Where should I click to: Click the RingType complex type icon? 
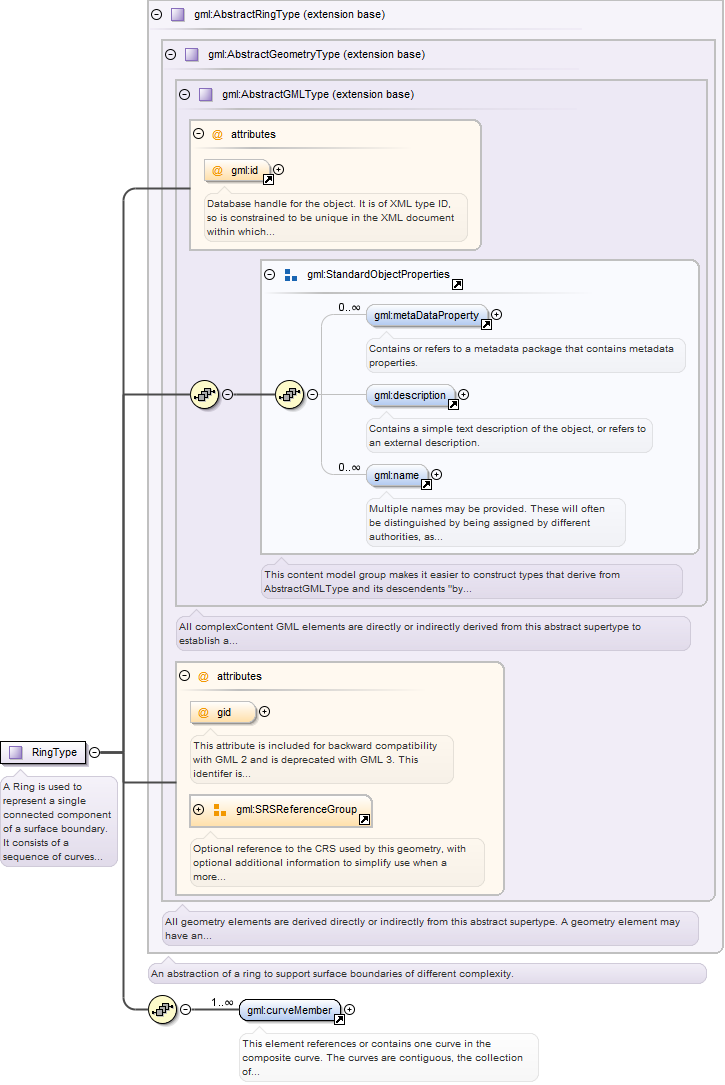click(x=16, y=752)
